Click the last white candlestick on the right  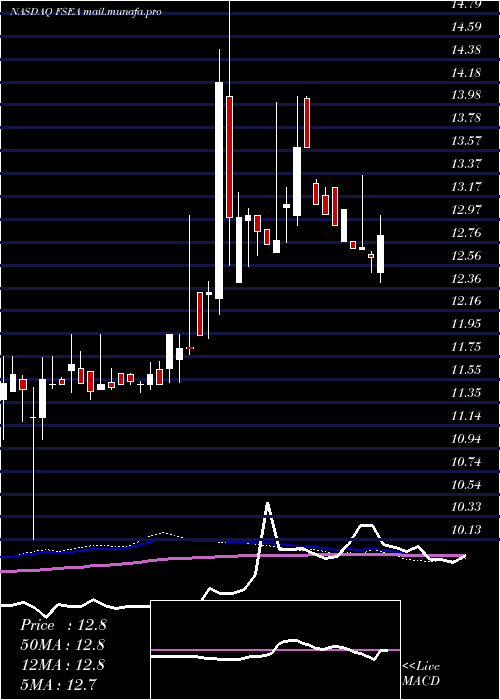click(x=380, y=254)
